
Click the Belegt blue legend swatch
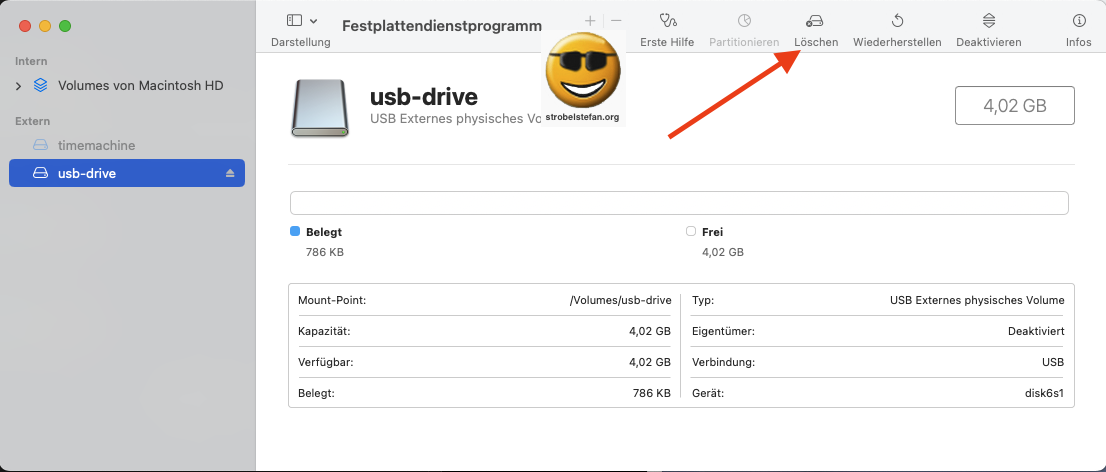click(295, 231)
